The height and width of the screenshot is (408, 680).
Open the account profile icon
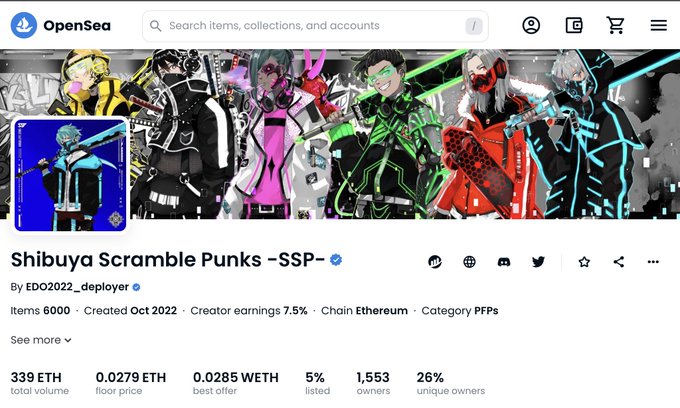531,26
